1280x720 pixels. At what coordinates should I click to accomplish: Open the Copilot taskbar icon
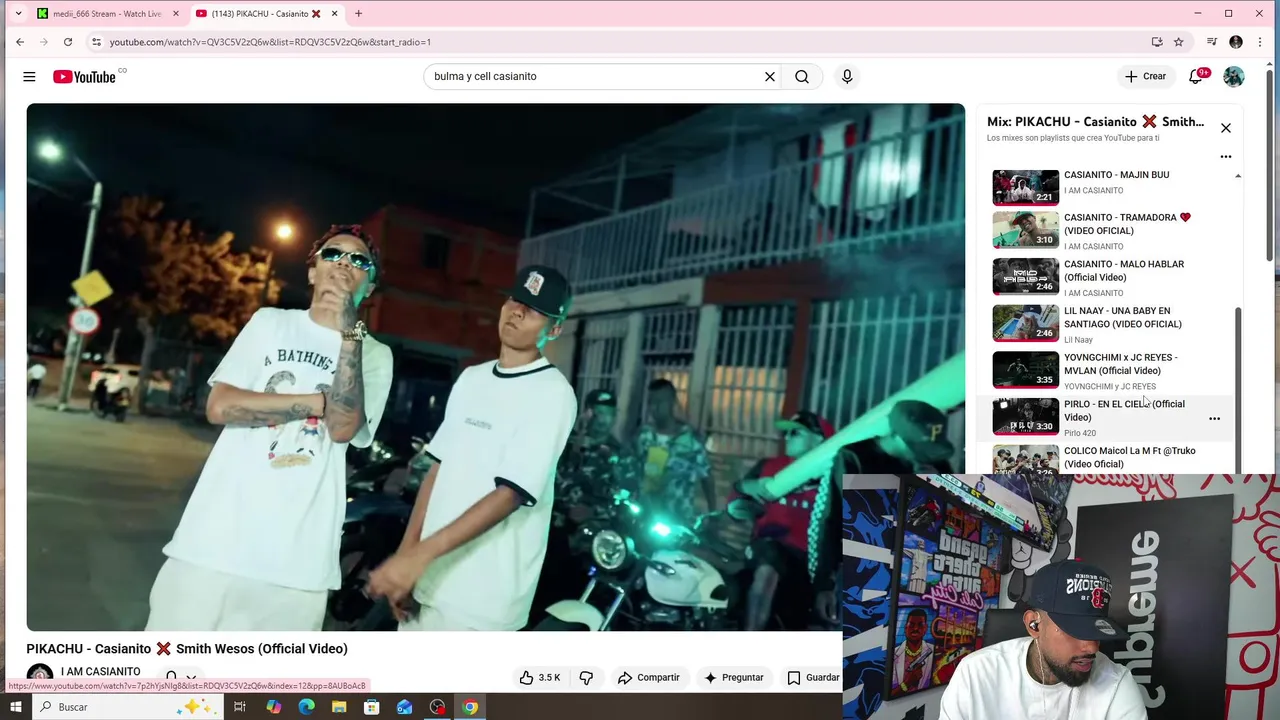pyautogui.click(x=273, y=707)
